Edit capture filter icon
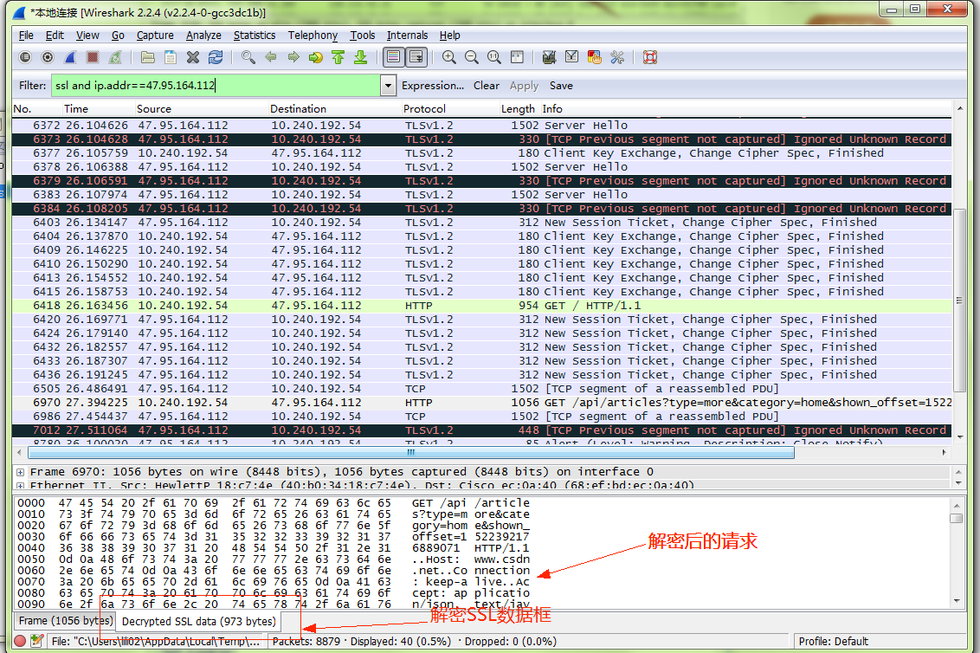The image size is (980, 653). point(549,57)
